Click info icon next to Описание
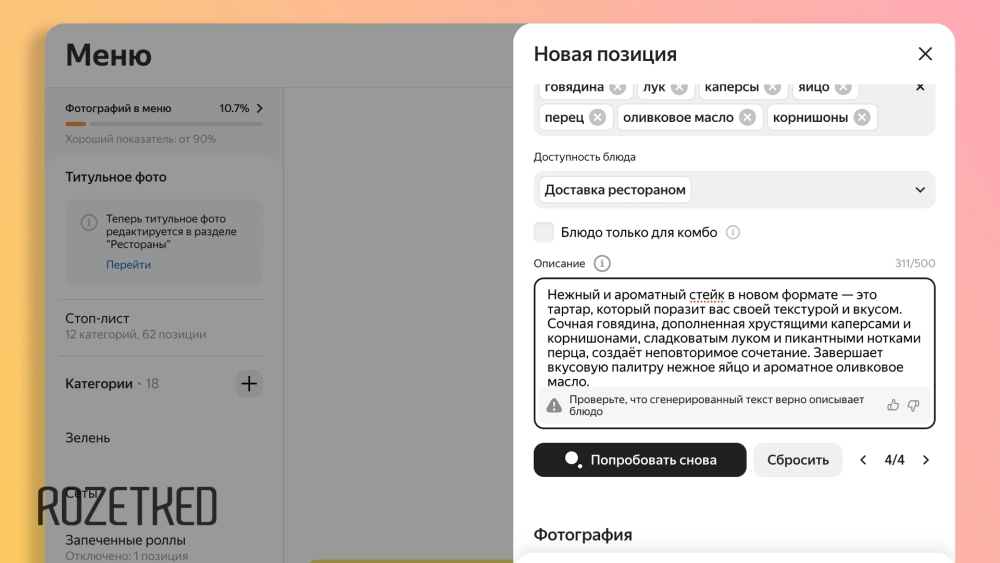The width and height of the screenshot is (1000, 563). point(602,263)
